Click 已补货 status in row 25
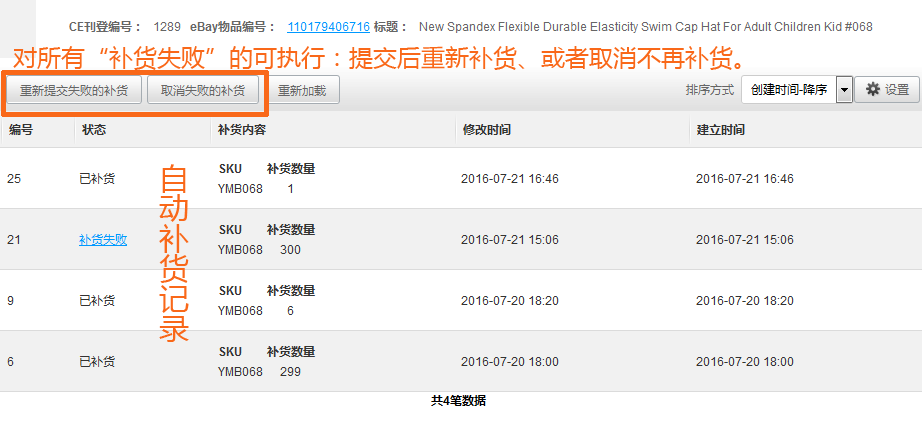This screenshot has height=444, width=922. tap(97, 179)
